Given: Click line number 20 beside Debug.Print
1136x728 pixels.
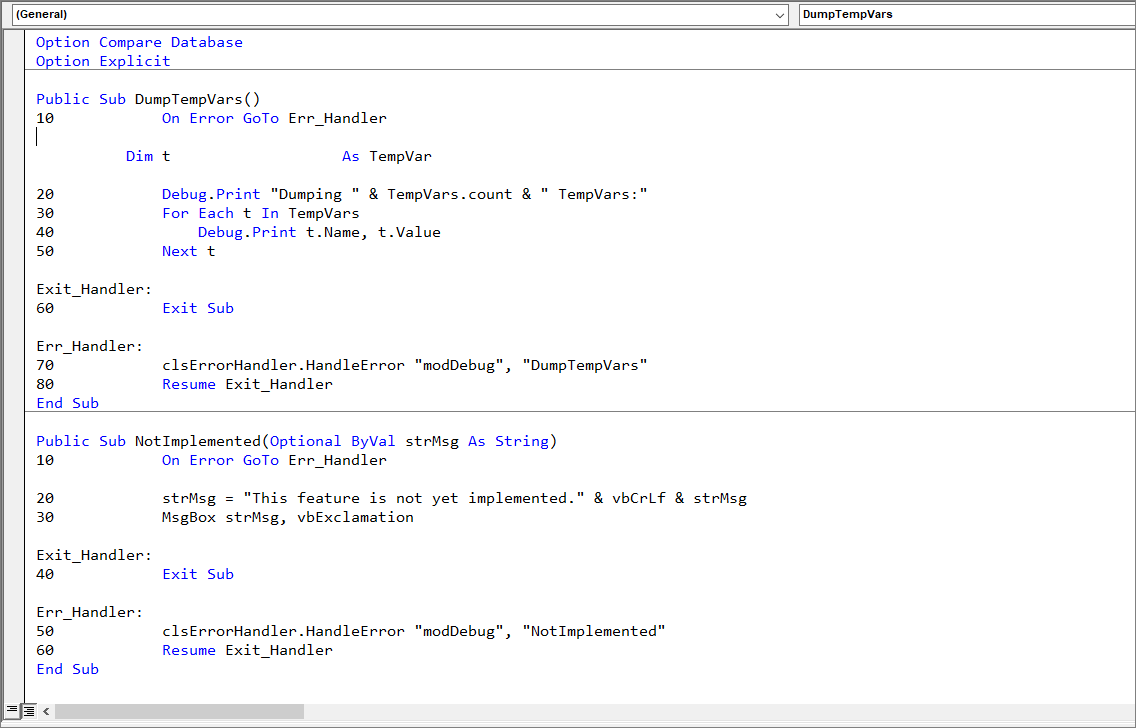Looking at the screenshot, I should [x=45, y=194].
